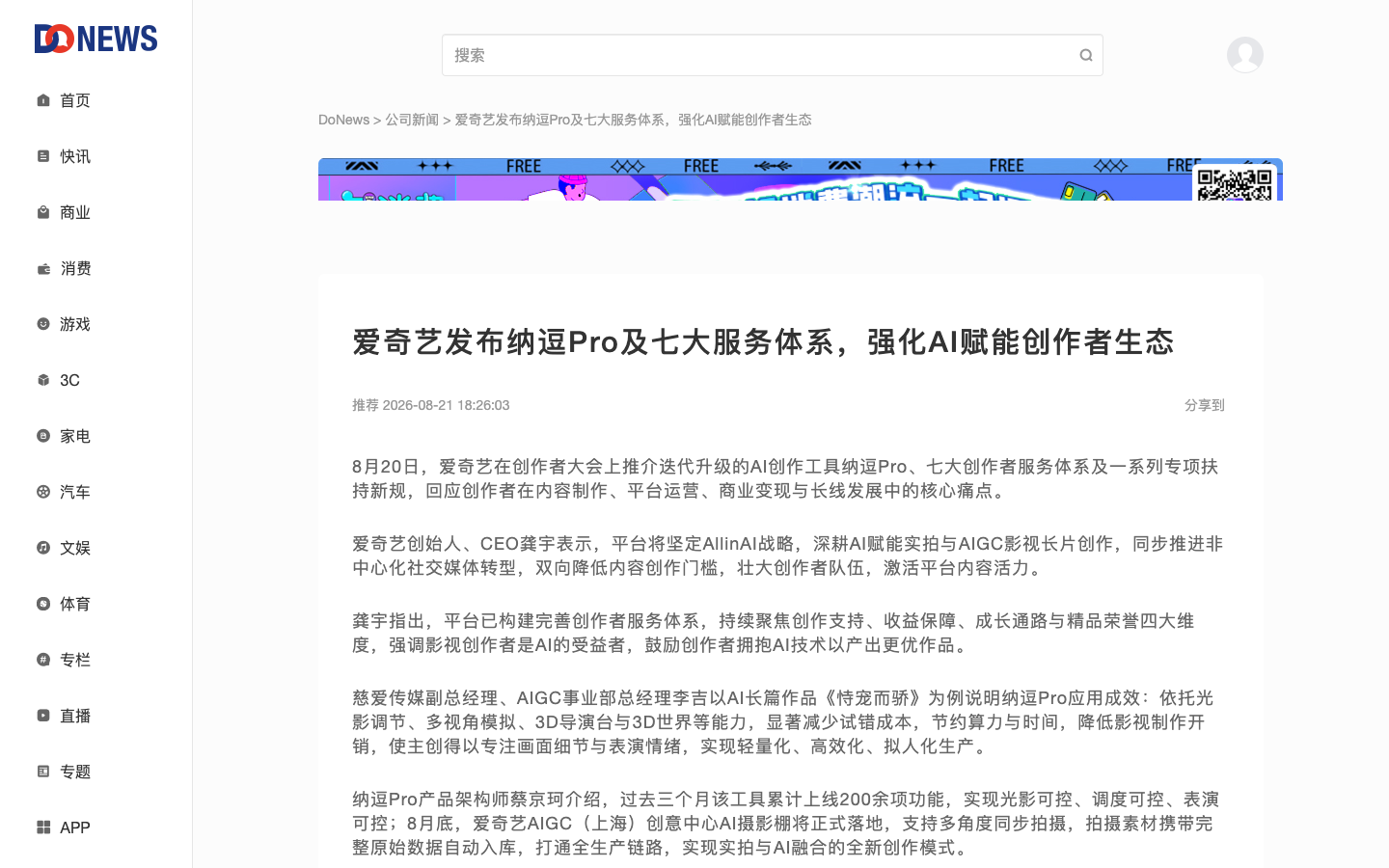Click the 汽车 wheel icon
Screen dimensions: 1389x868
(x=43, y=492)
